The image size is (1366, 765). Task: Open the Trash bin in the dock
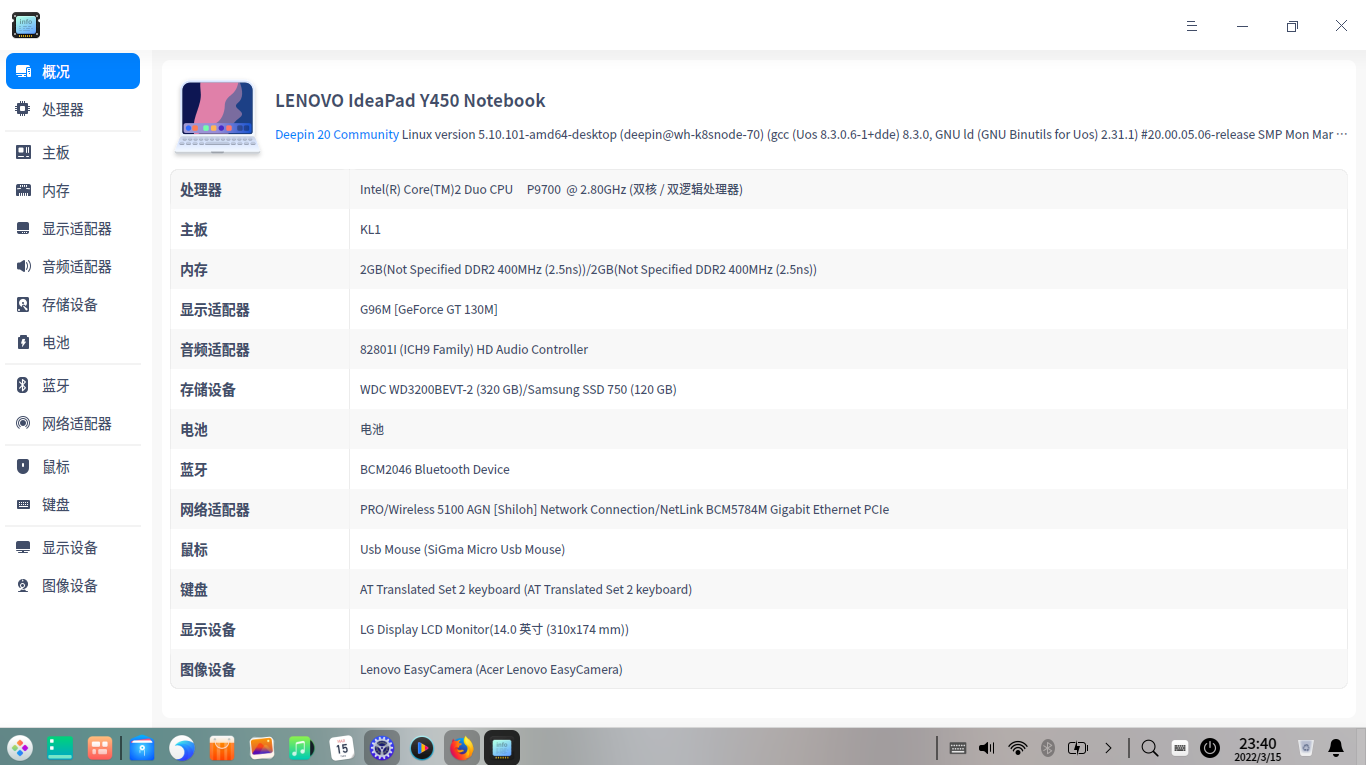coord(1305,747)
